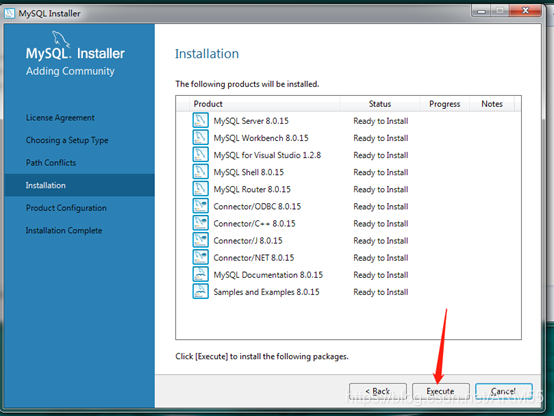Click the MySQL Workbench 8.0.15 product icon
554x416 pixels.
(200, 137)
